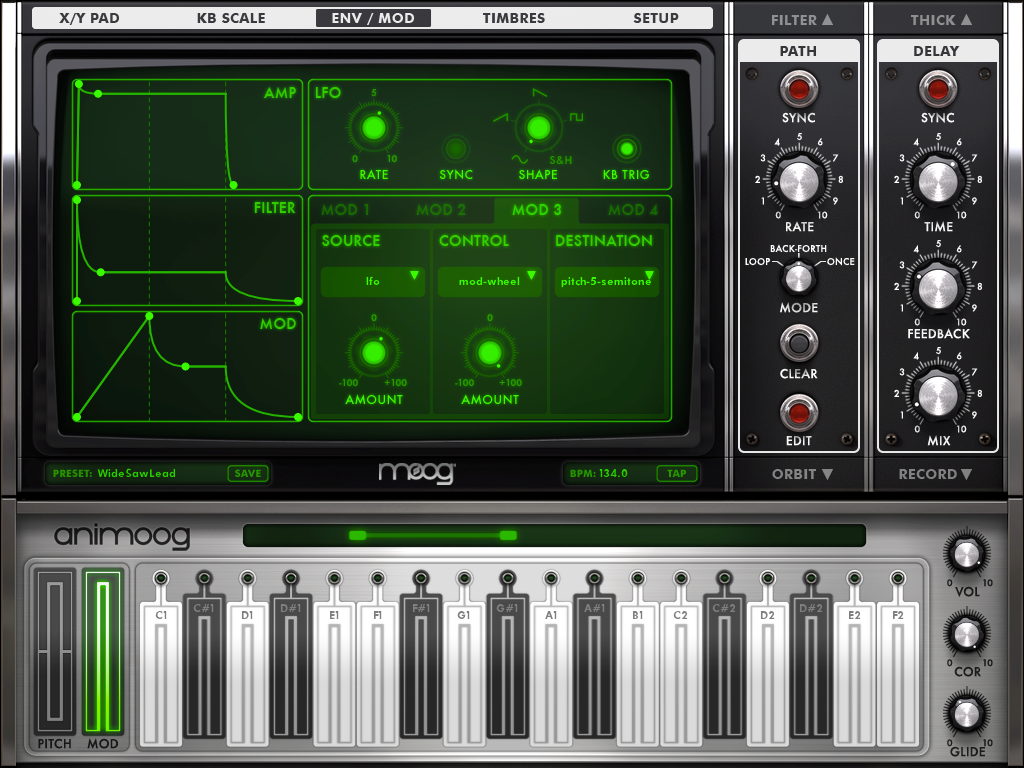Screen dimensions: 1024x768
Task: Click the Source Amount knob
Action: click(x=373, y=353)
